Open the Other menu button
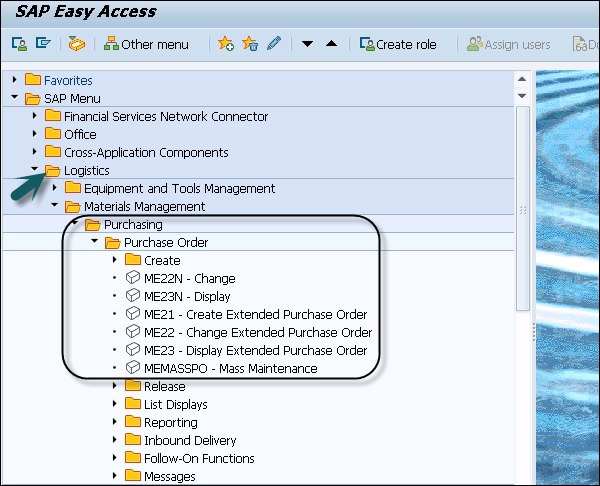 146,45
